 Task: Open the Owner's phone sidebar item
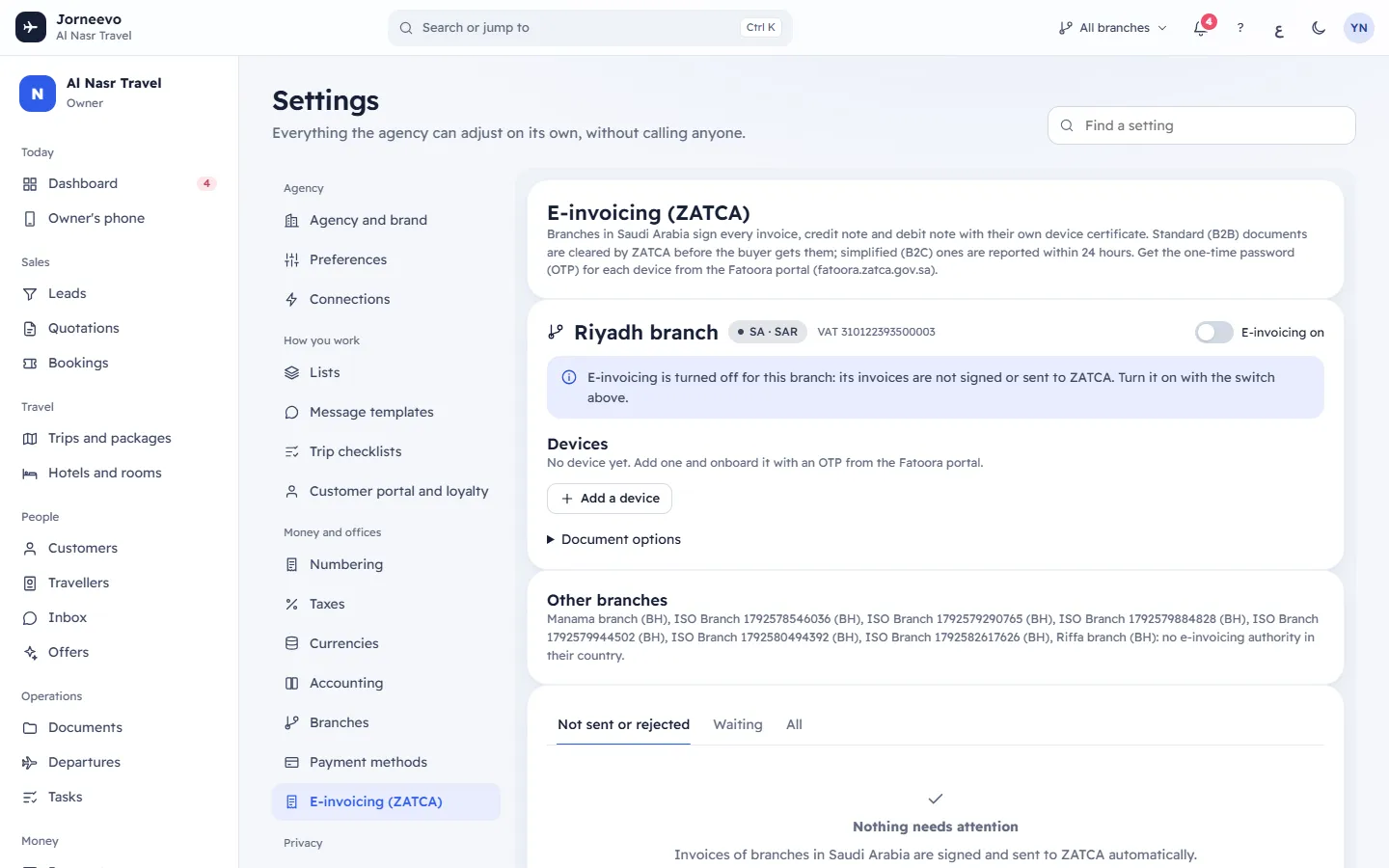coord(119,218)
